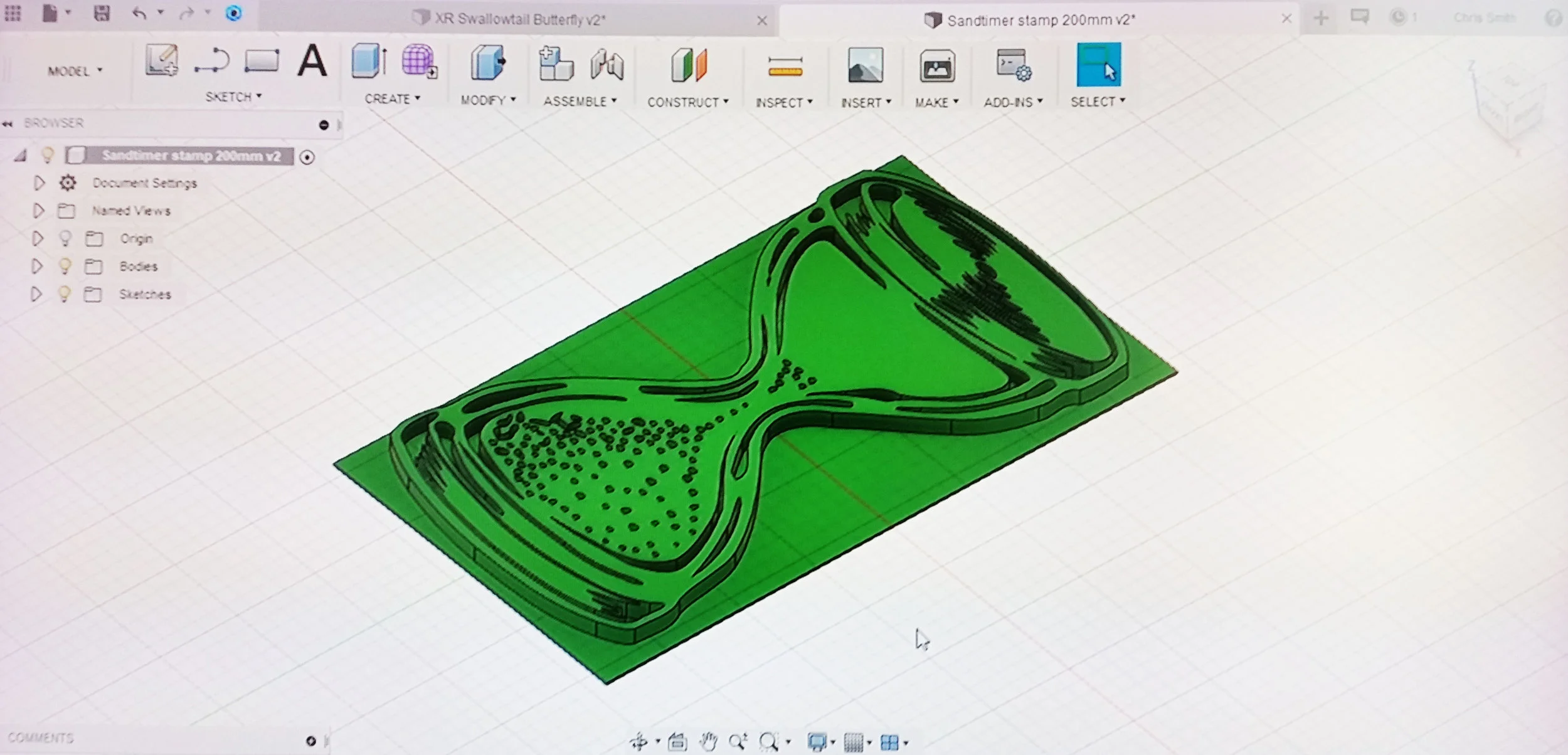
Task: Close the XR Swallowtail Butterfly v2 tab
Action: [762, 21]
